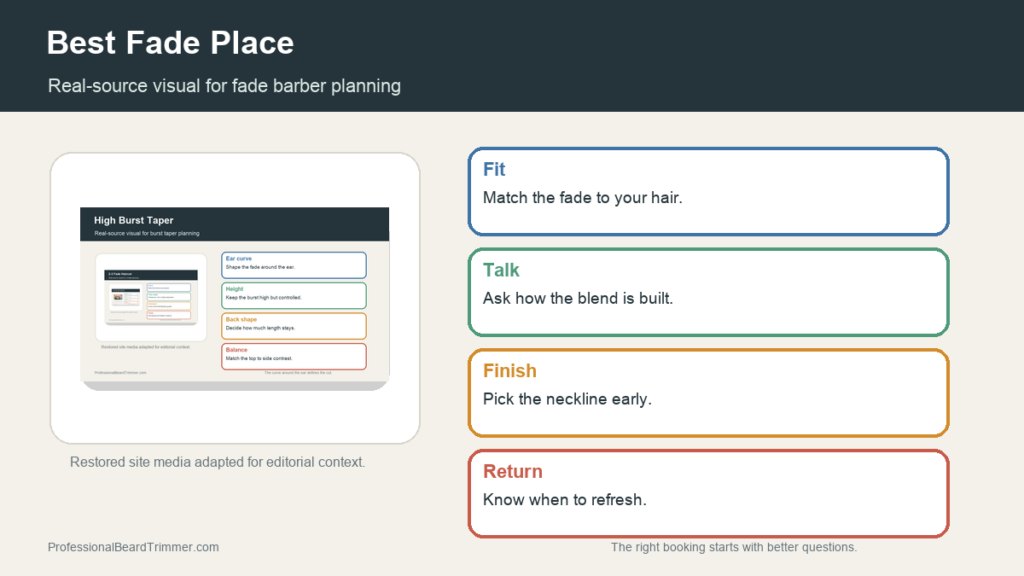Click the 'right booking starts' footer note

(733, 547)
